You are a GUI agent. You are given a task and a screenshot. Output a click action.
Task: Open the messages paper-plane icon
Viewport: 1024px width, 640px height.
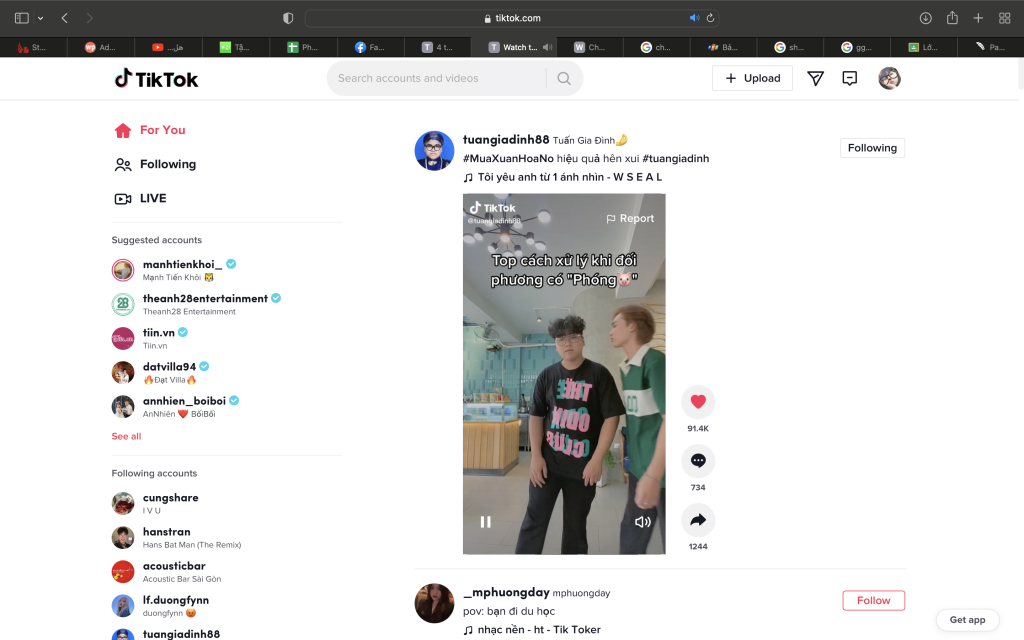(x=815, y=78)
